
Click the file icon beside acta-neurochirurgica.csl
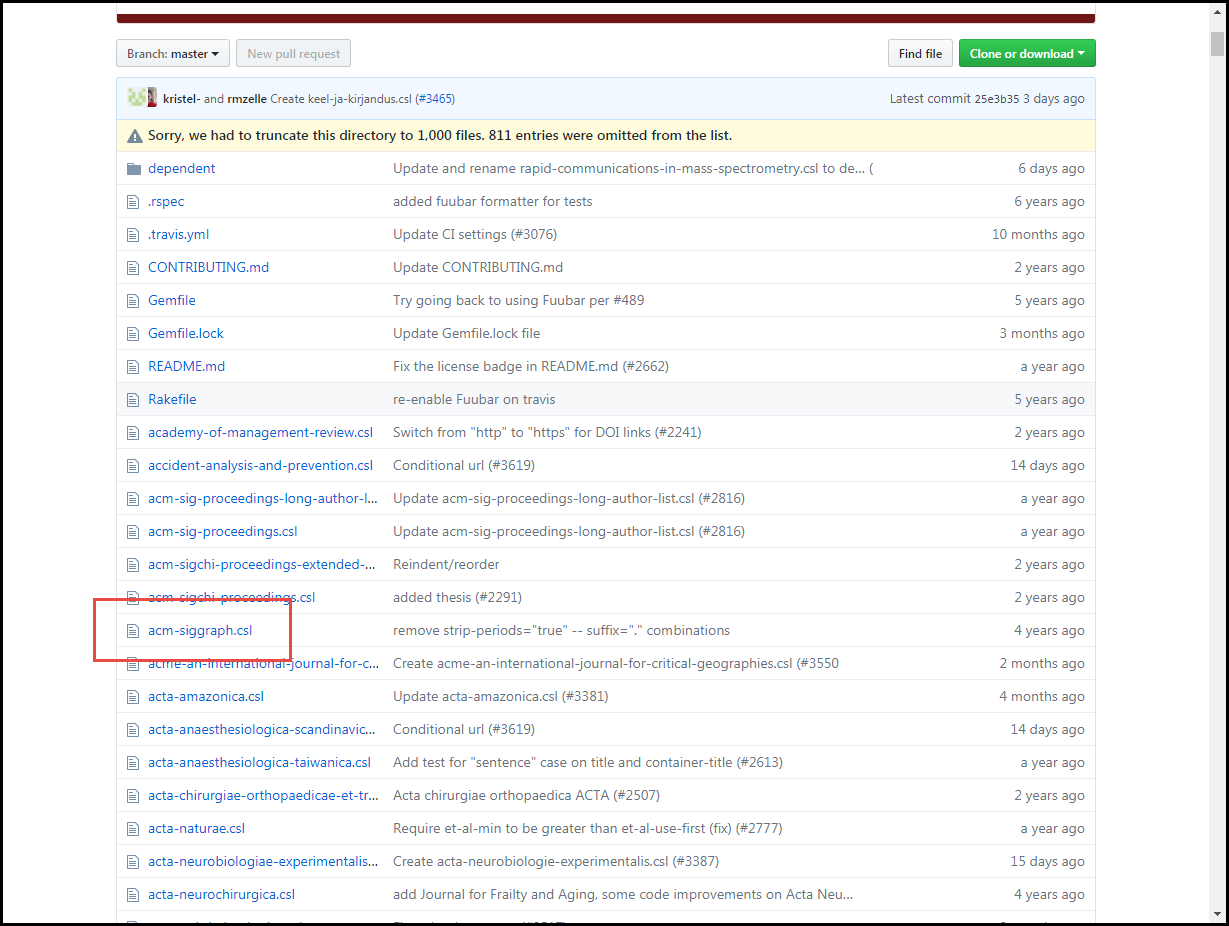[x=133, y=894]
